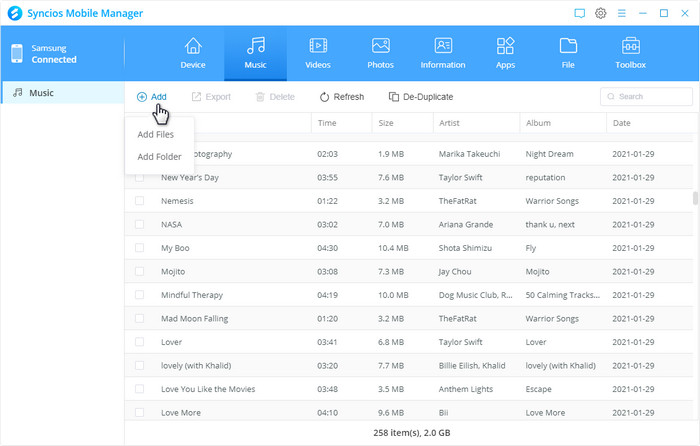Click the Refresh button
This screenshot has width=700, height=446.
click(342, 97)
